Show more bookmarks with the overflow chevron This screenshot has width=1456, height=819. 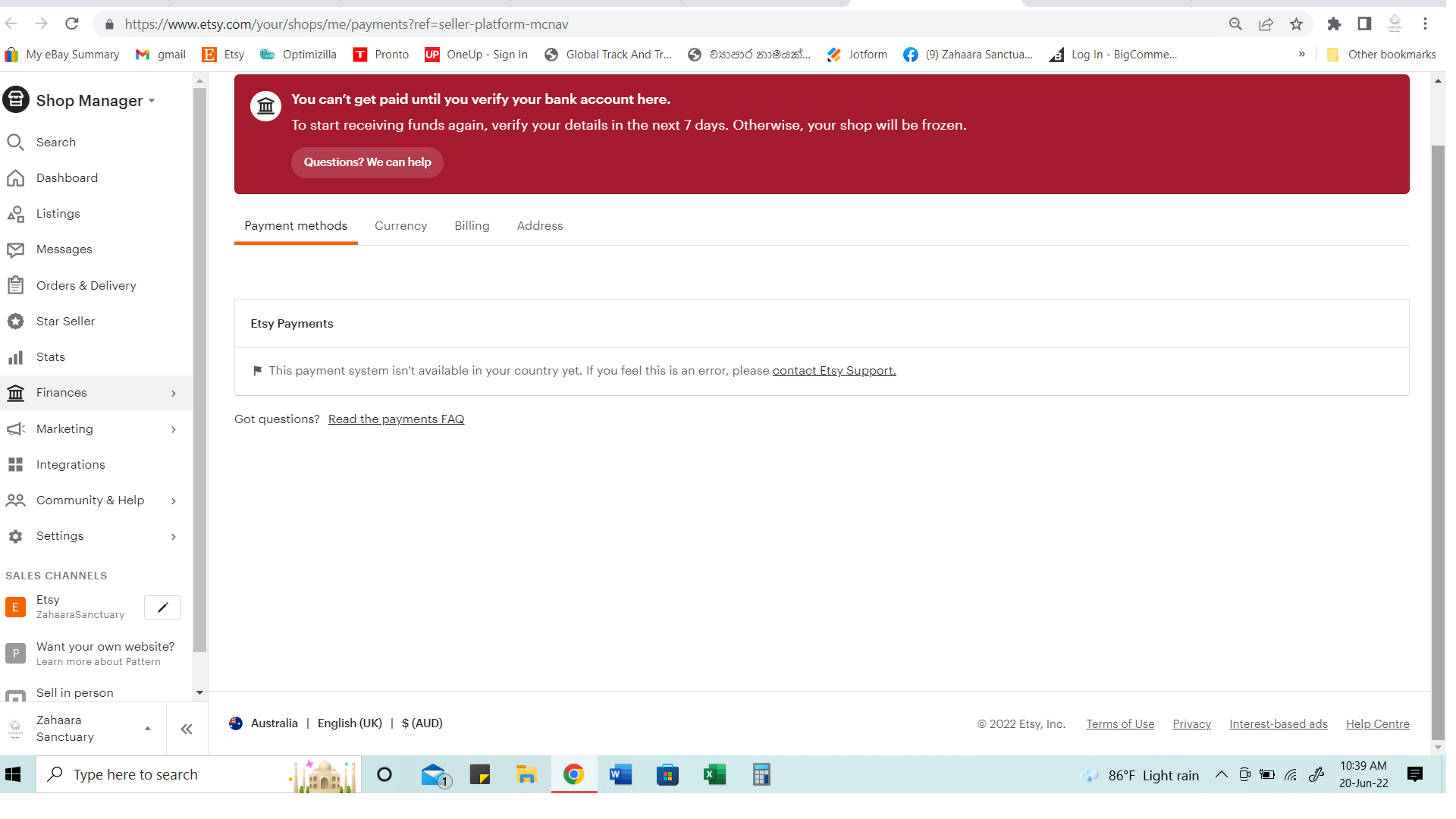(x=1301, y=54)
